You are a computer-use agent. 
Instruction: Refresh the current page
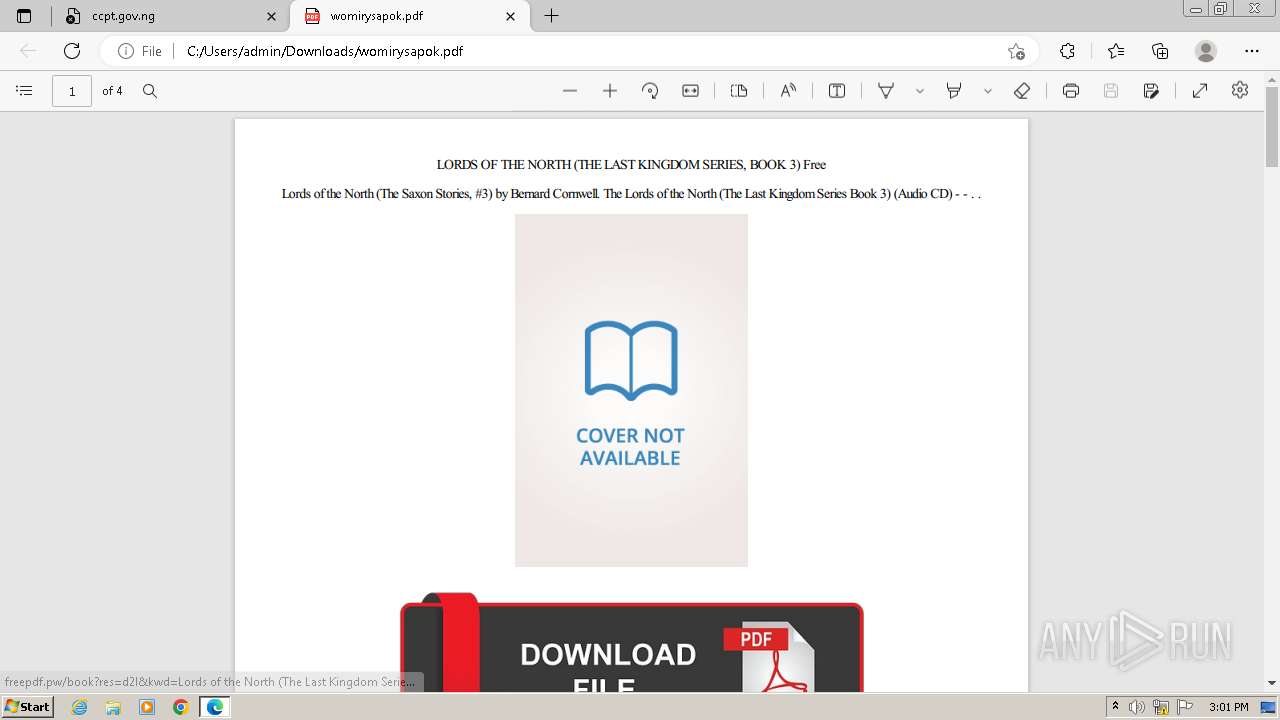(x=72, y=51)
